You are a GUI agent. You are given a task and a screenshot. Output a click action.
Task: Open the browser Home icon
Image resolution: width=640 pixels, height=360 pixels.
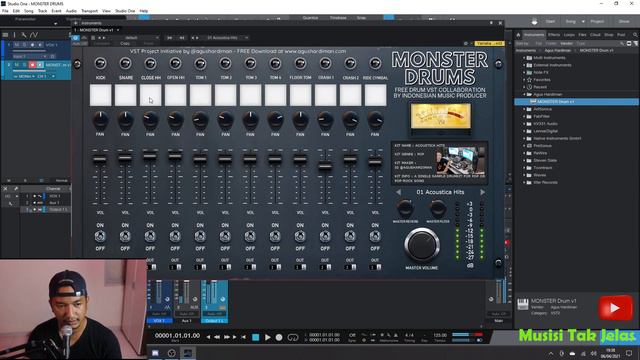coord(518,35)
